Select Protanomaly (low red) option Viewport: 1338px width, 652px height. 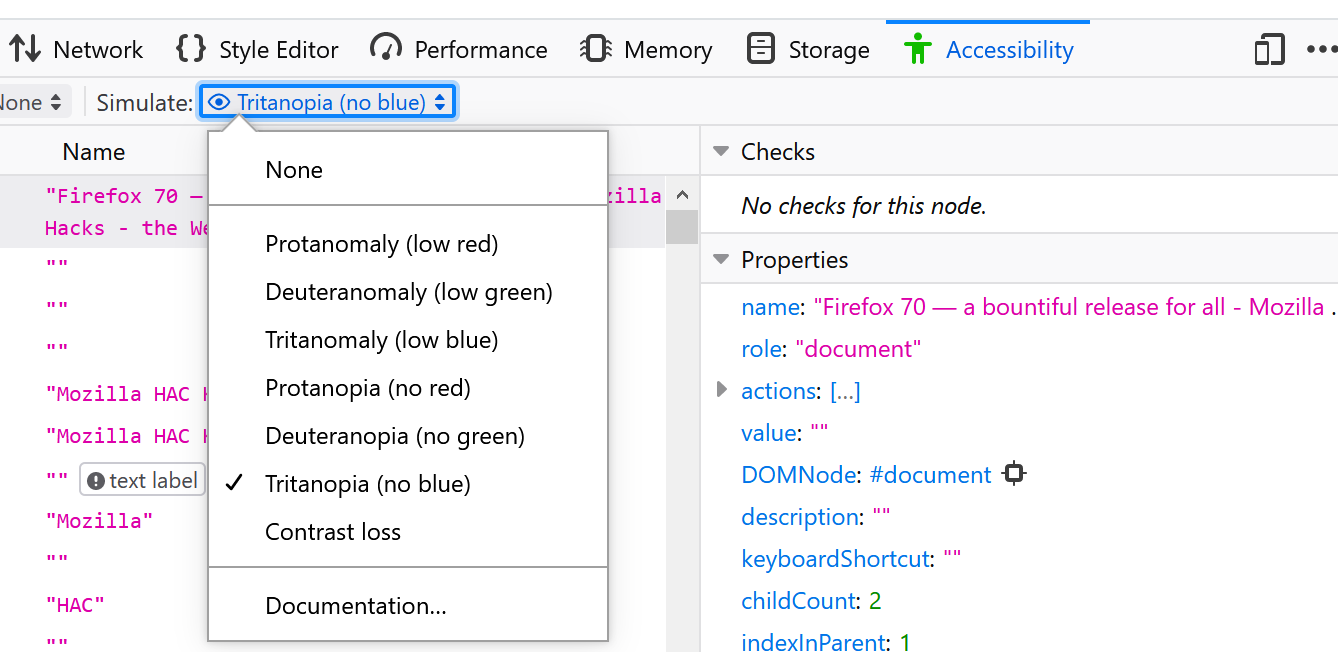pyautogui.click(x=408, y=244)
